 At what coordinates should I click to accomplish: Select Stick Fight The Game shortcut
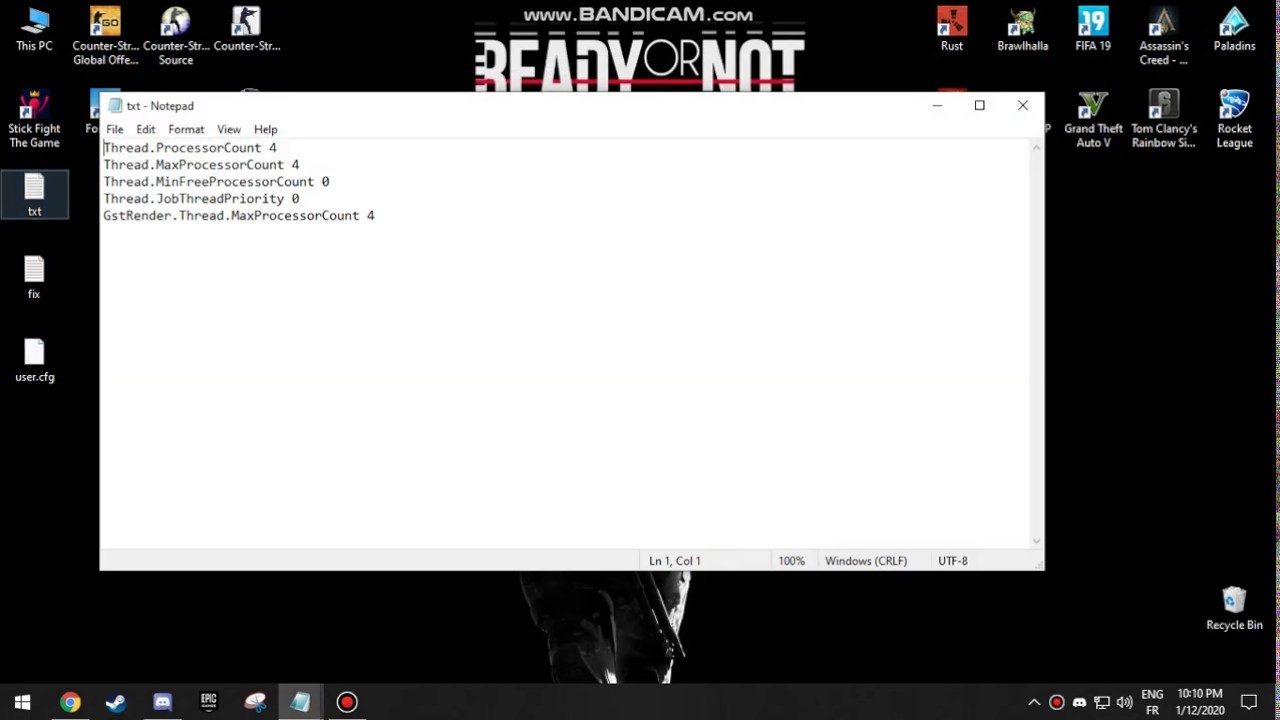34,120
